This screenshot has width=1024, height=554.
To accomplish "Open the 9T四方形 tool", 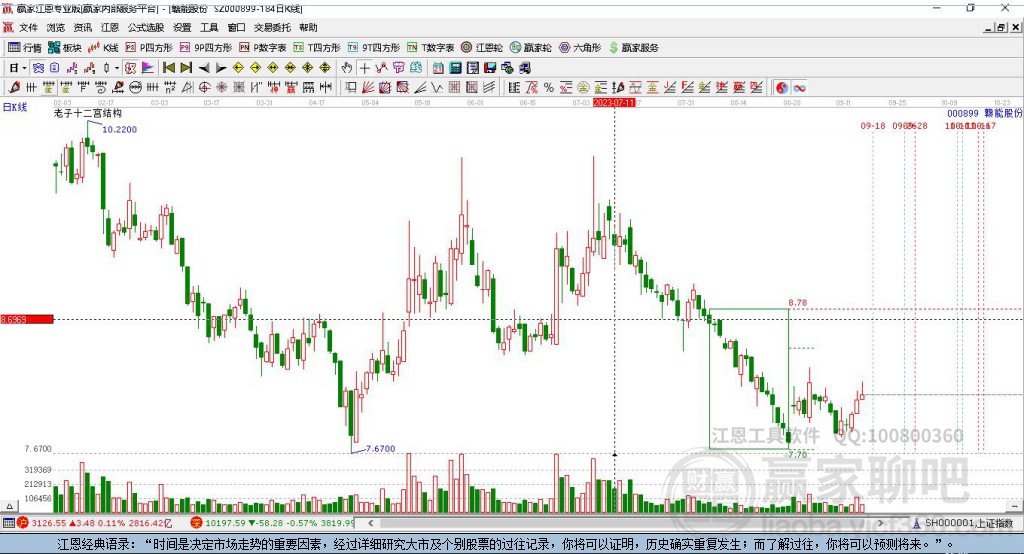I will point(374,48).
